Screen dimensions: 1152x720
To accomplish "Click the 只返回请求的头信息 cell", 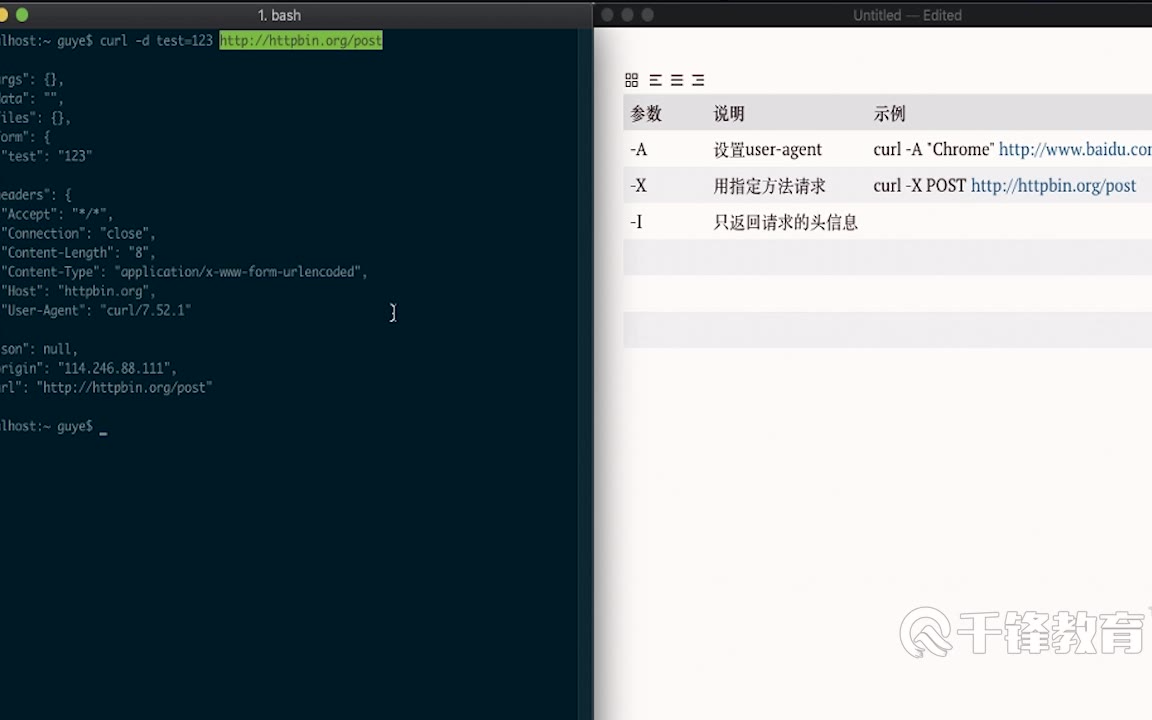I will tap(785, 222).
